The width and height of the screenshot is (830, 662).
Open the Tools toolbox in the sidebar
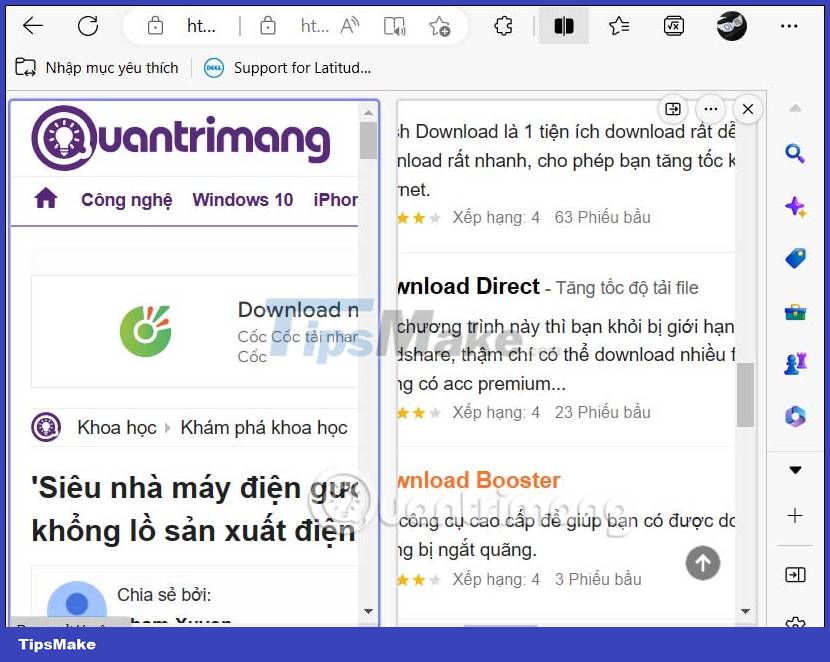(795, 311)
